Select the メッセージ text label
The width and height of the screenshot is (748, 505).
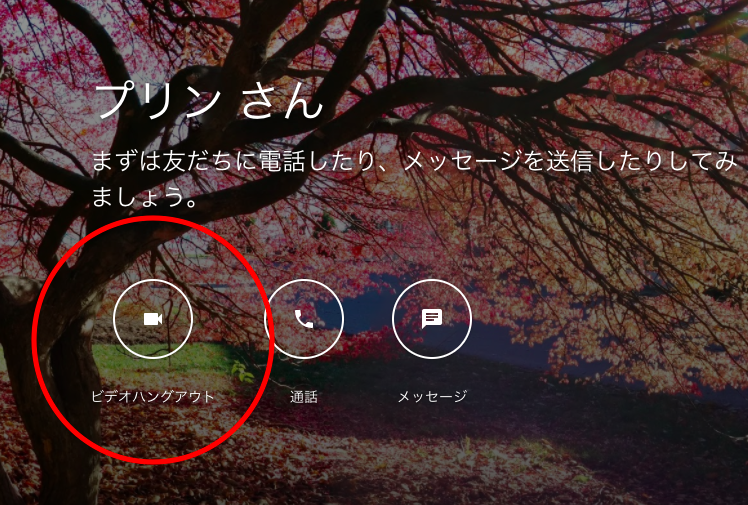(432, 397)
